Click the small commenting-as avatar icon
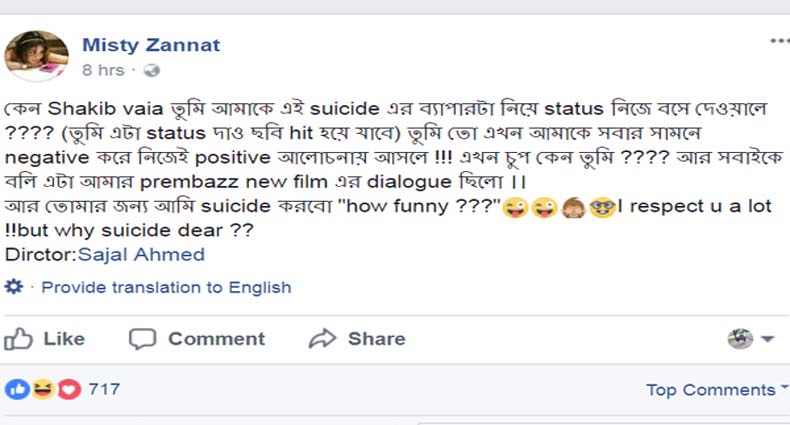This screenshot has height=425, width=790. pyautogui.click(x=740, y=339)
